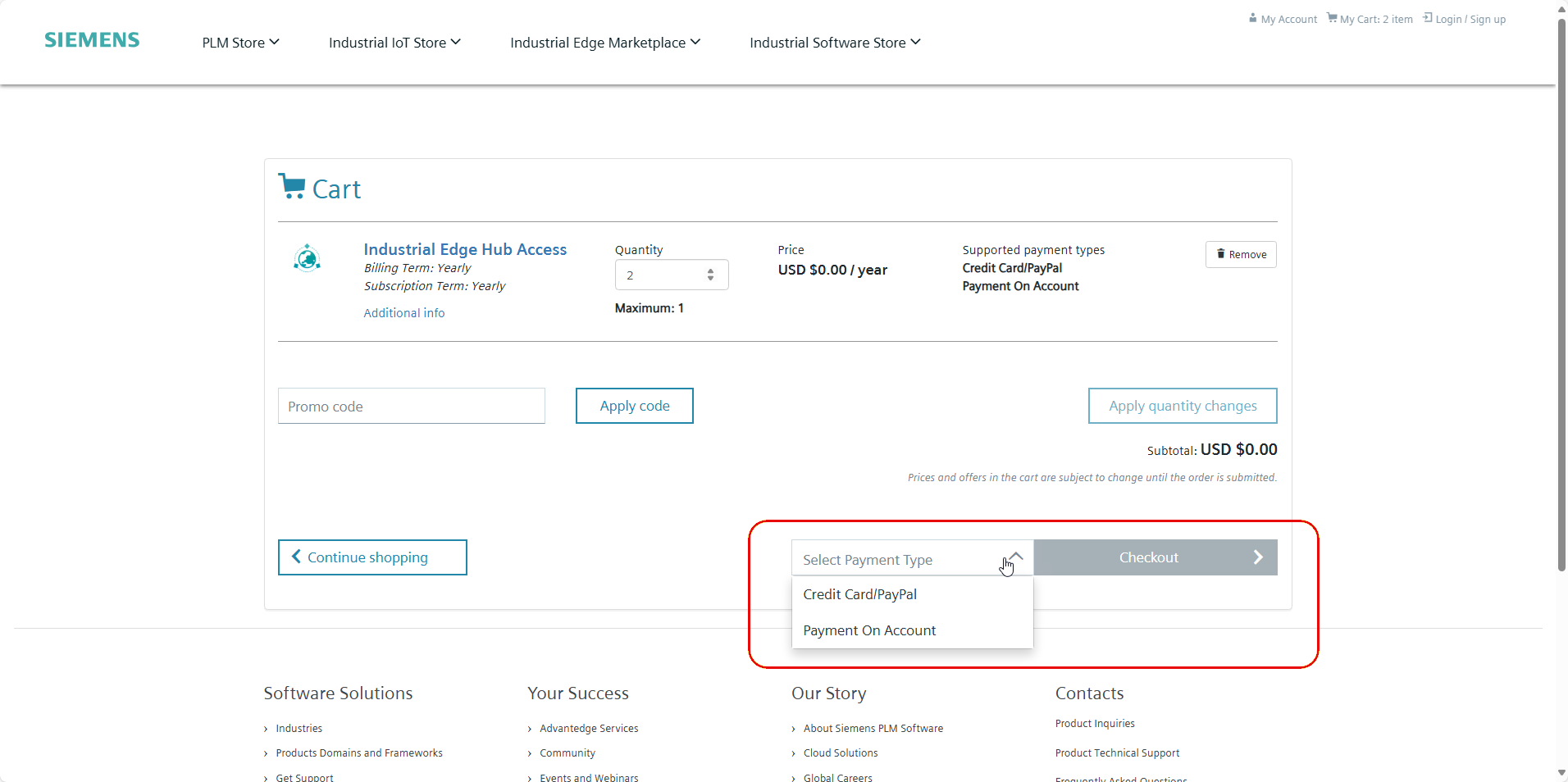Click inside the Promo code input field
This screenshot has height=782, width=1568.
point(410,406)
